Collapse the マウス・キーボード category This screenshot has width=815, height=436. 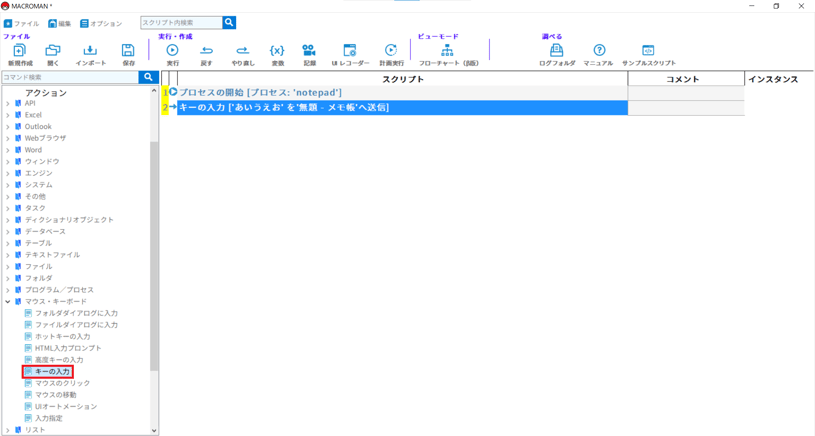point(7,301)
